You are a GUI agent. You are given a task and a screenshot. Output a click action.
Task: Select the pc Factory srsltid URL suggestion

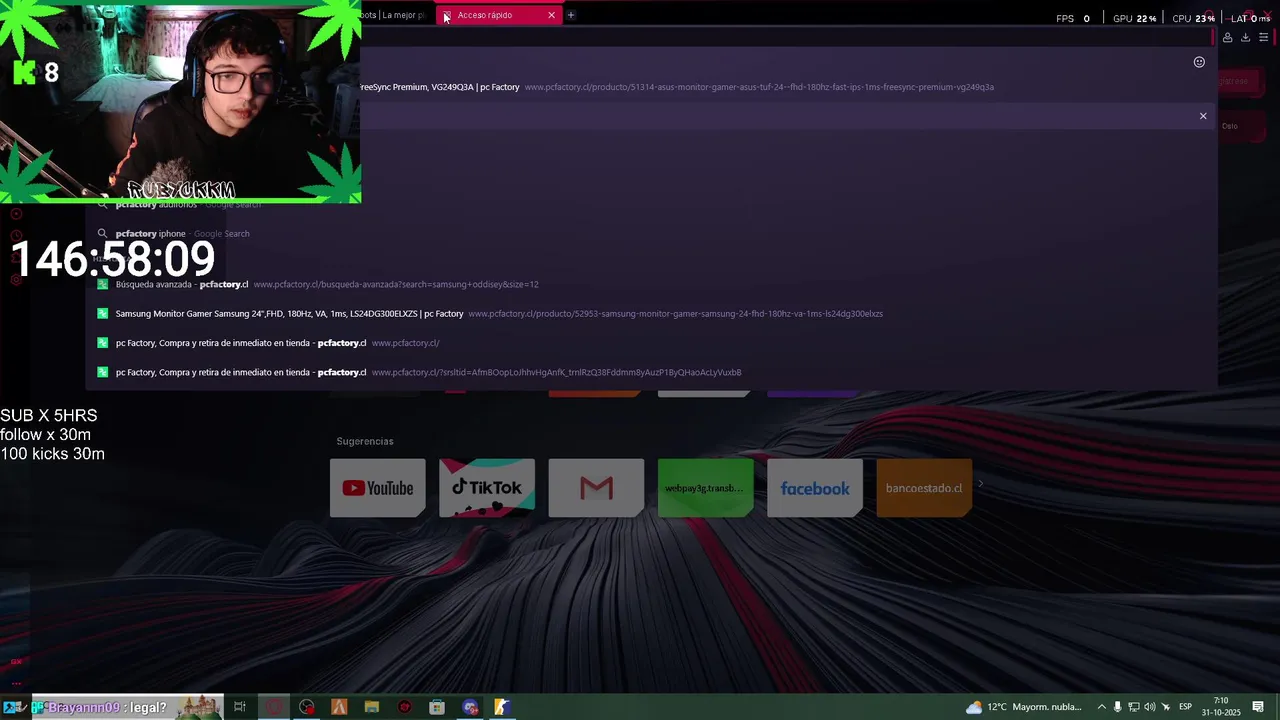[x=651, y=372]
